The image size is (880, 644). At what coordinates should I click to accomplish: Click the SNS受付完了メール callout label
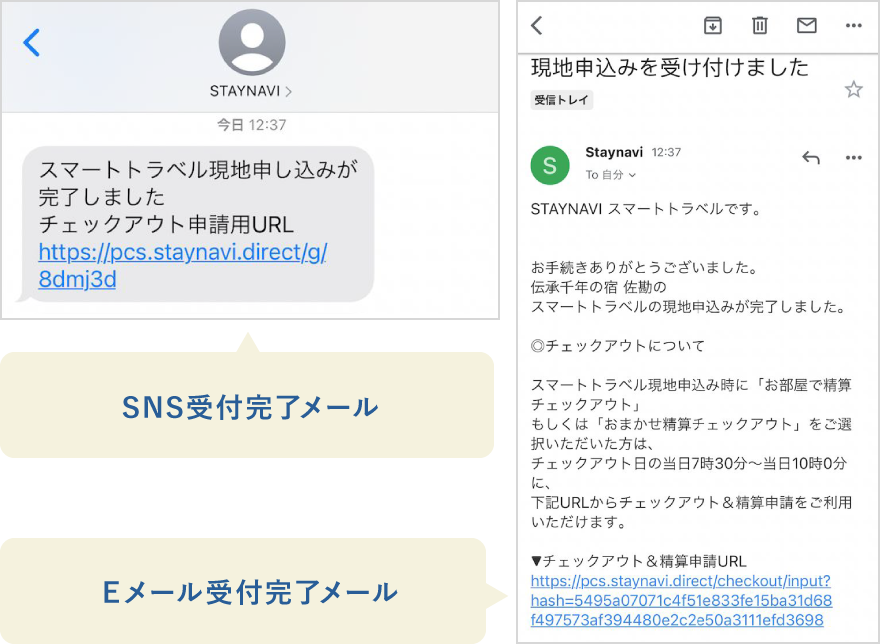tap(250, 407)
